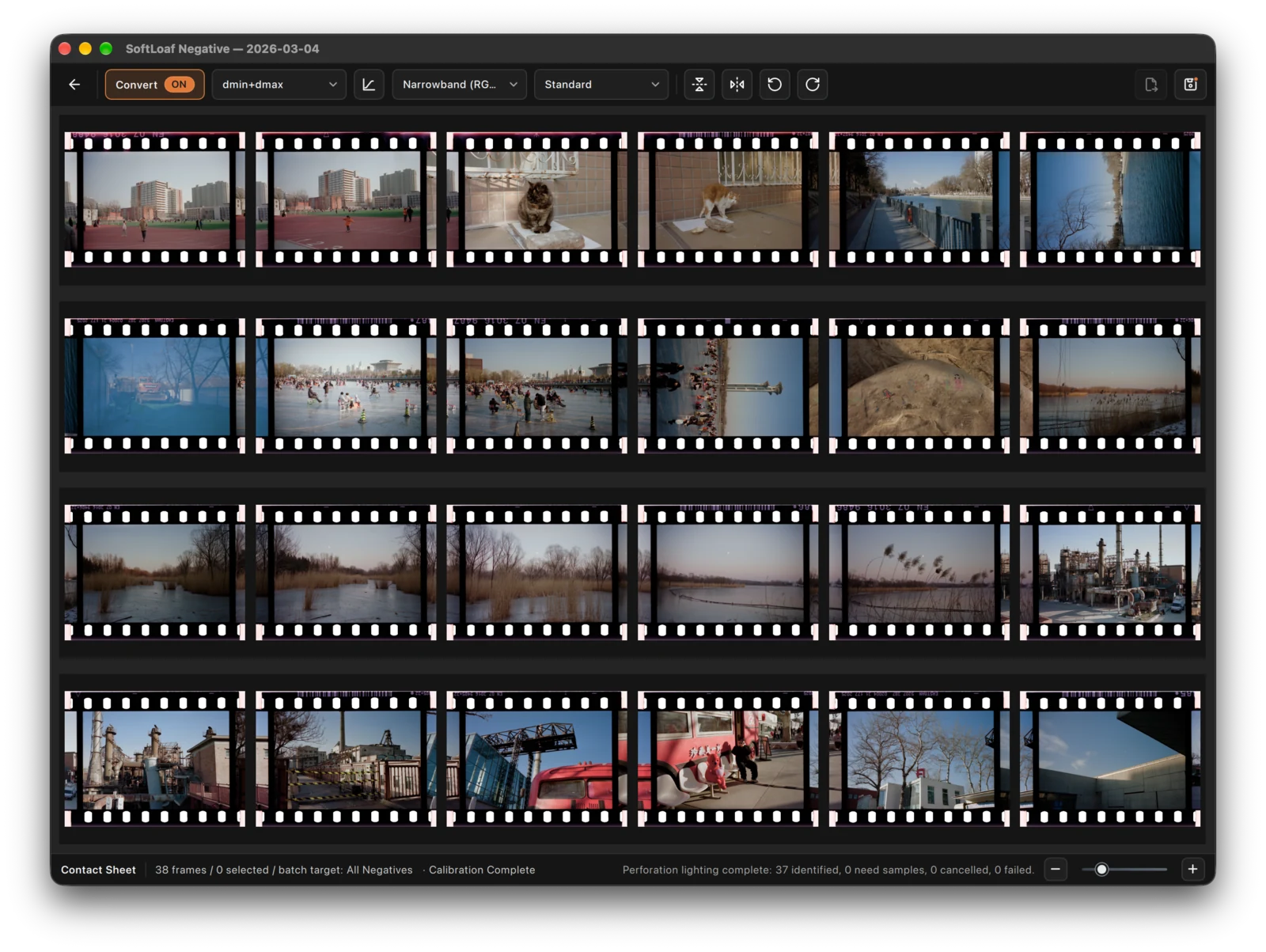Zoom out with the minus button

(1056, 869)
